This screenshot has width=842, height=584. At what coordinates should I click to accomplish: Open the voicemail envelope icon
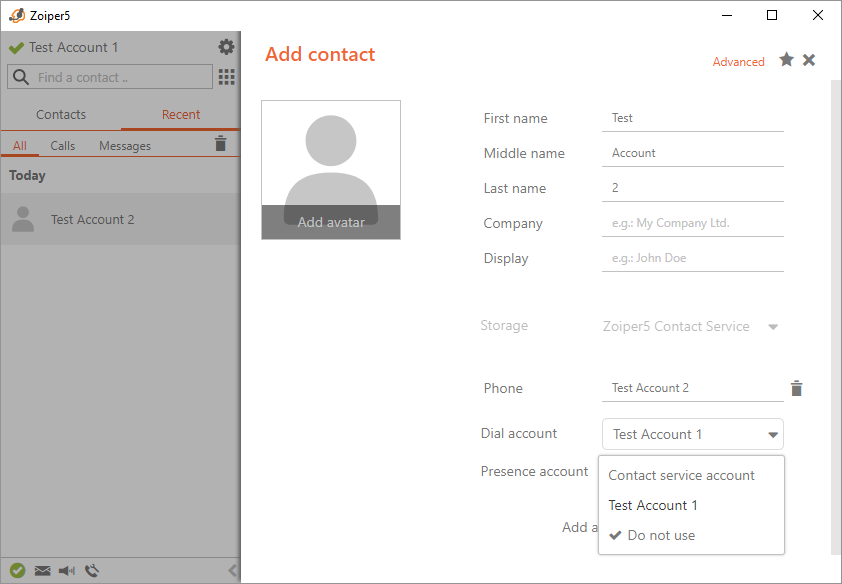click(42, 571)
